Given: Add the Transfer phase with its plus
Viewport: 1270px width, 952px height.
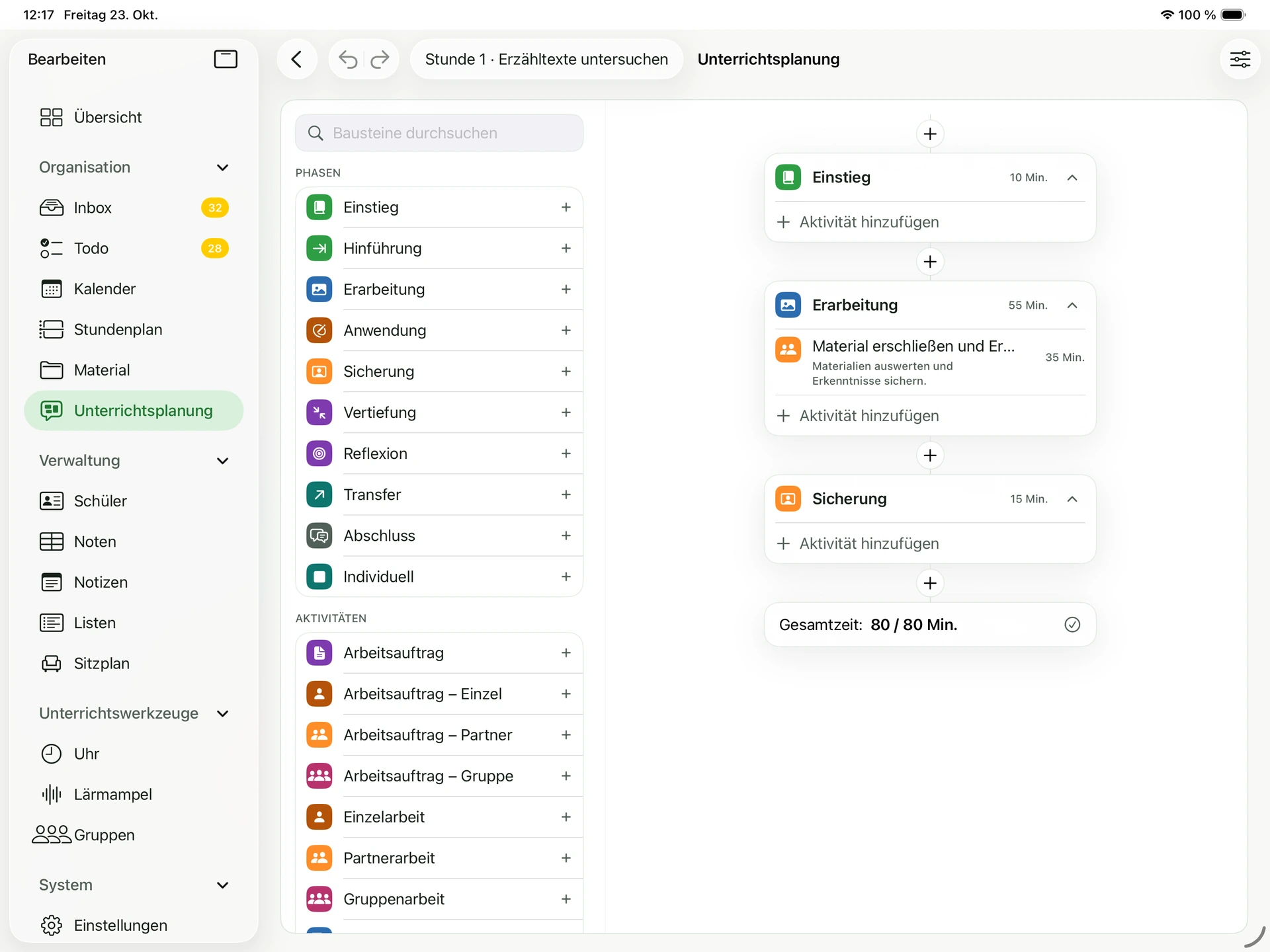Looking at the screenshot, I should 566,495.
